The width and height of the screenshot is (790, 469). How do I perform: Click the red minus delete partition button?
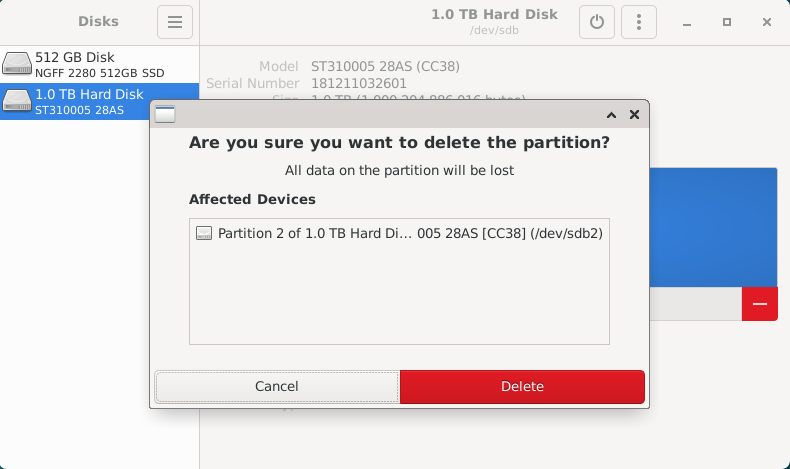pyautogui.click(x=759, y=304)
